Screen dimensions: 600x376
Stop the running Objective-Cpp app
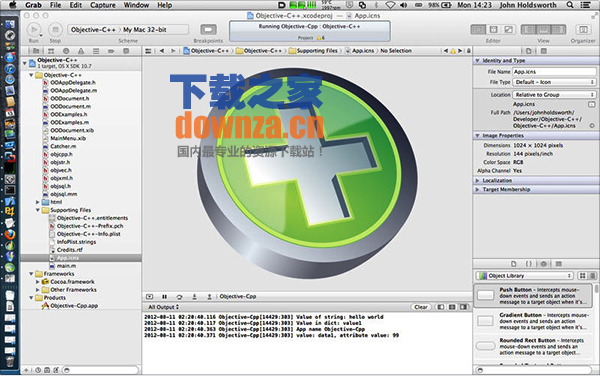click(55, 30)
